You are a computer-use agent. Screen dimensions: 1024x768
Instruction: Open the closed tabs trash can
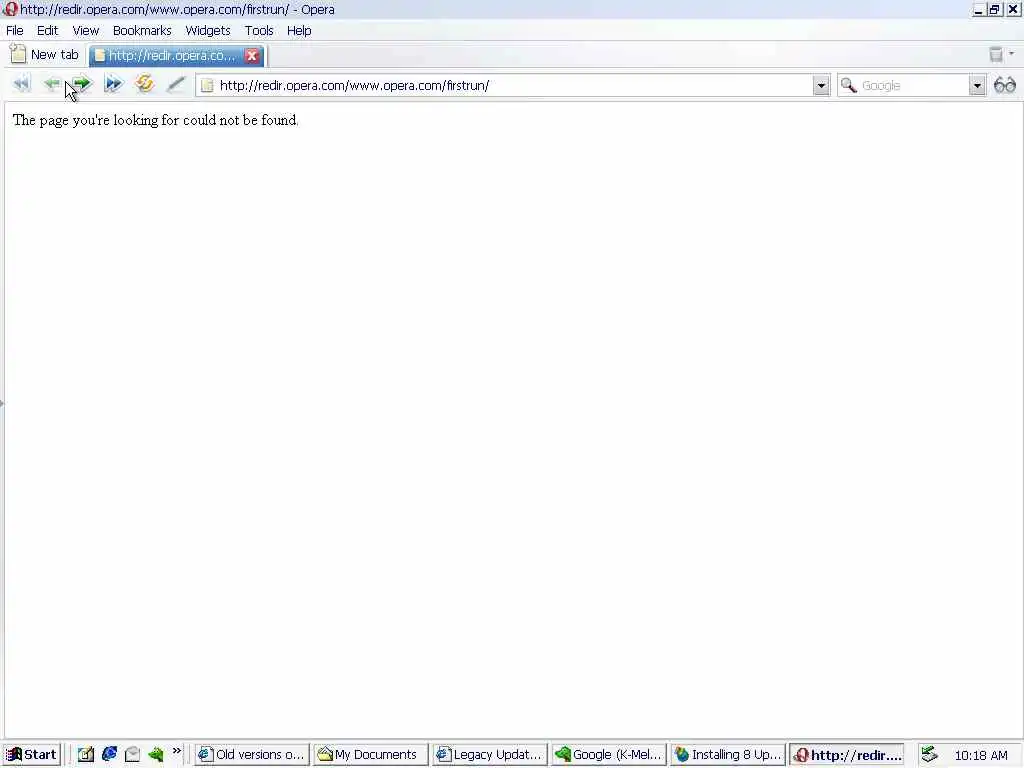pyautogui.click(x=995, y=55)
